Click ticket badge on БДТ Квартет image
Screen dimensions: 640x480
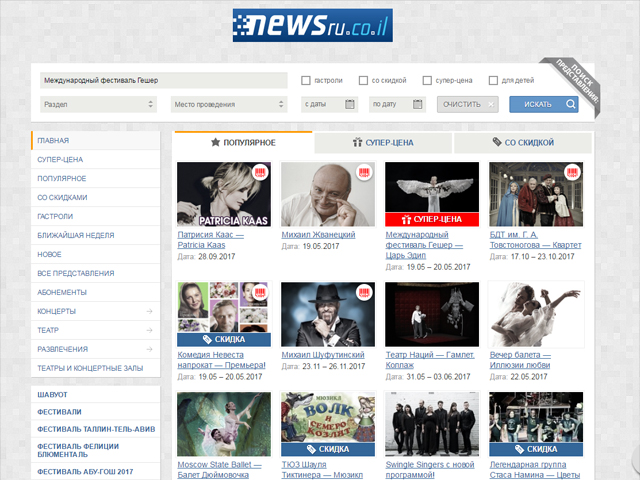click(x=572, y=172)
